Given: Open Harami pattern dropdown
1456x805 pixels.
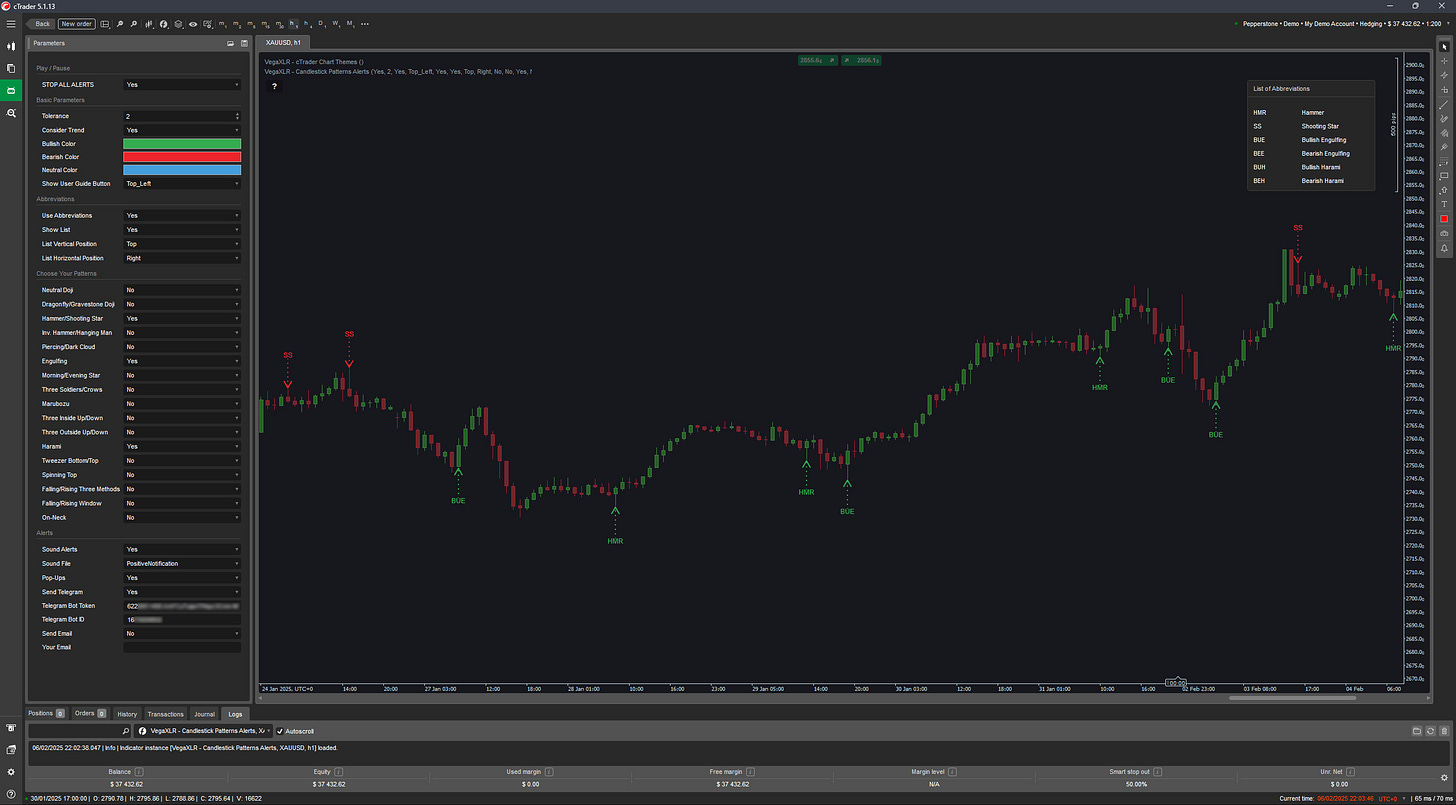Looking at the screenshot, I should coord(182,446).
